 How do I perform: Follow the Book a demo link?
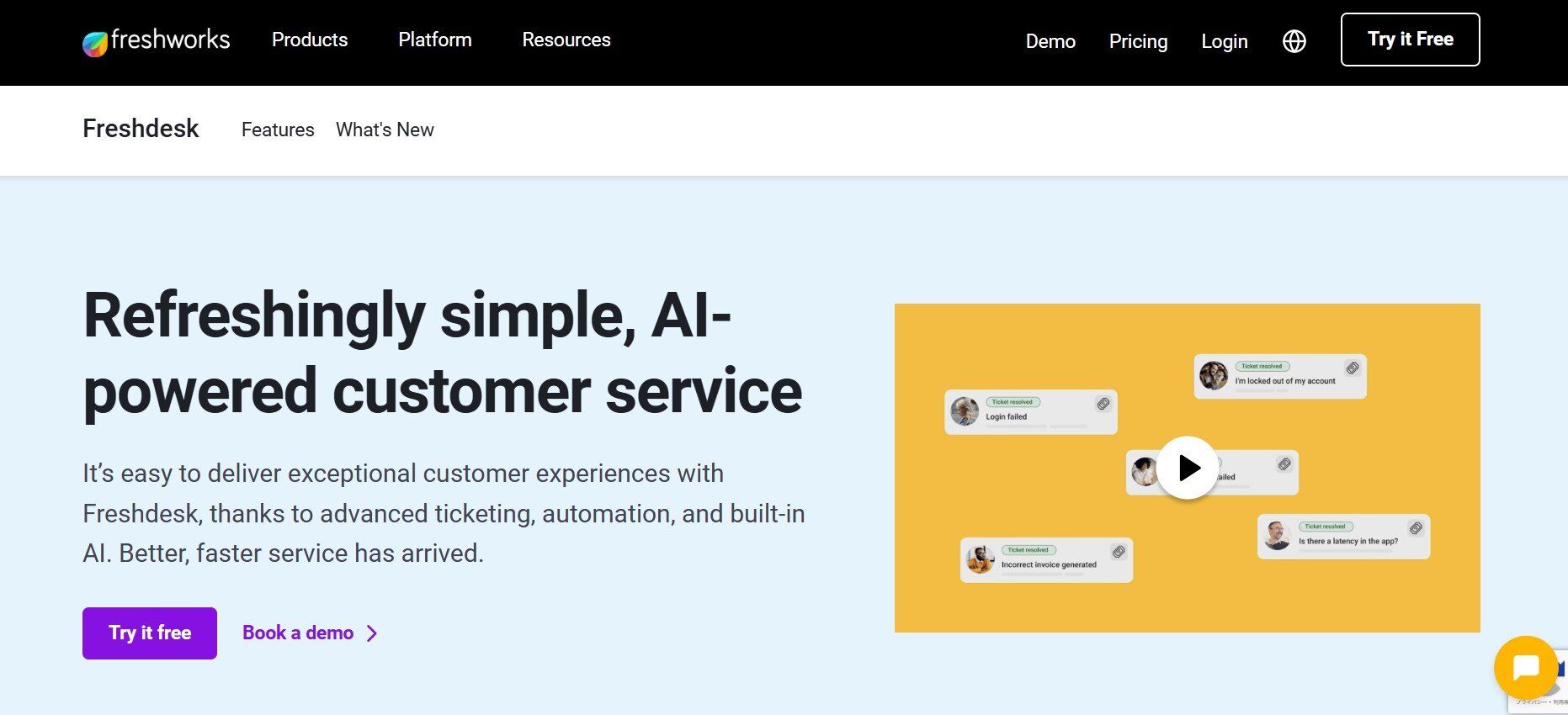click(310, 633)
